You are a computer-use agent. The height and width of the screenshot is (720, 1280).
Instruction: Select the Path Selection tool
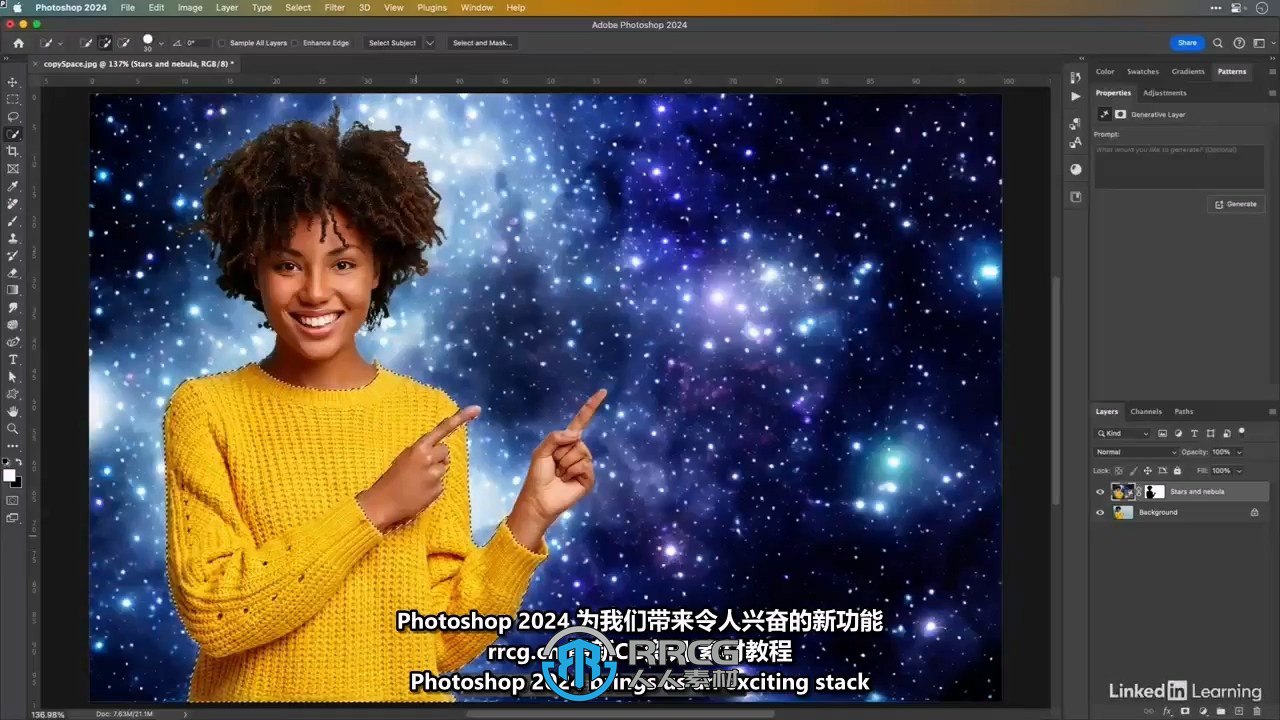coord(13,377)
